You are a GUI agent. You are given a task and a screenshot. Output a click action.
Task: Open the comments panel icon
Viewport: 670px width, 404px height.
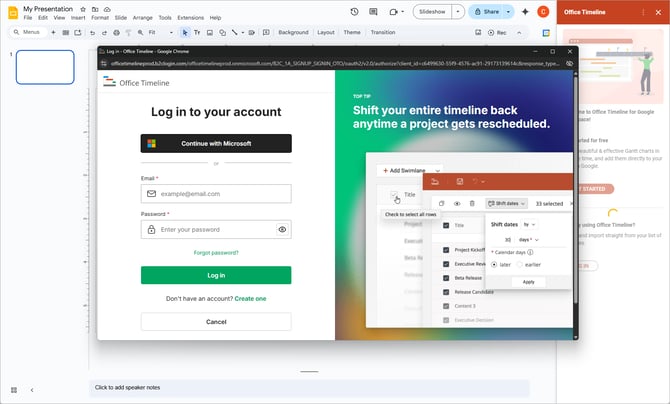[x=373, y=12]
